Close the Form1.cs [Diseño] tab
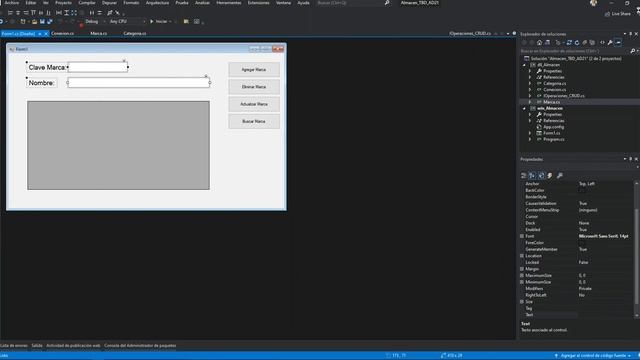The image size is (640, 360). [46, 33]
